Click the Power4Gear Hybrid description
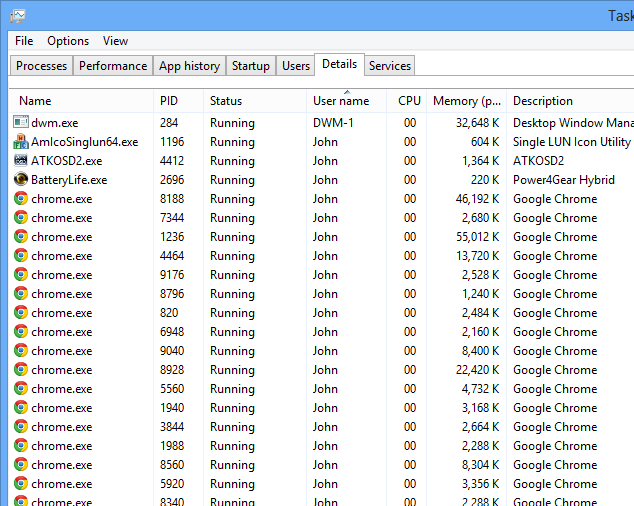634x506 pixels. 564,180
